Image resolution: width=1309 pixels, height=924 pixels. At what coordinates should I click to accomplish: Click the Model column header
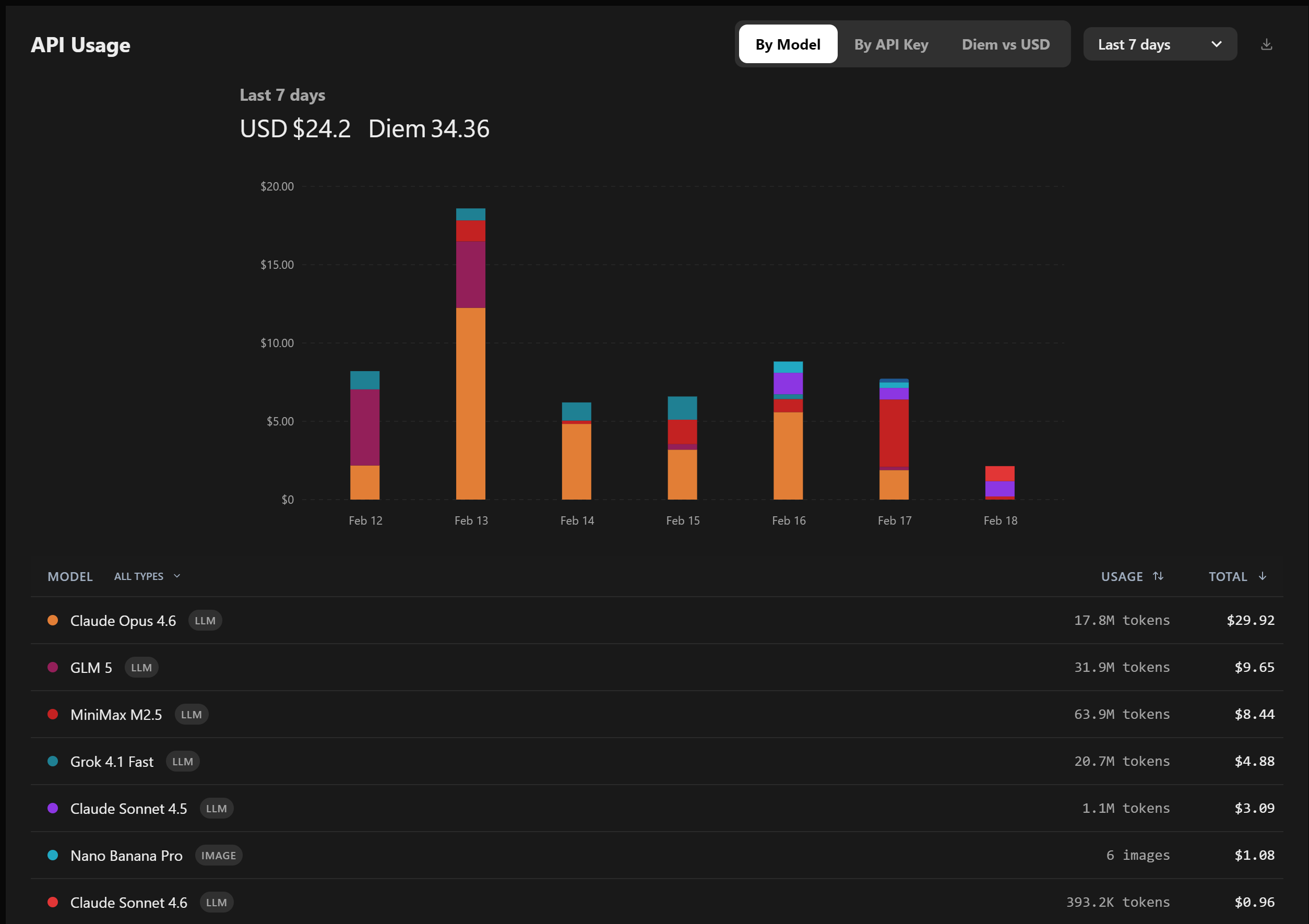point(69,577)
